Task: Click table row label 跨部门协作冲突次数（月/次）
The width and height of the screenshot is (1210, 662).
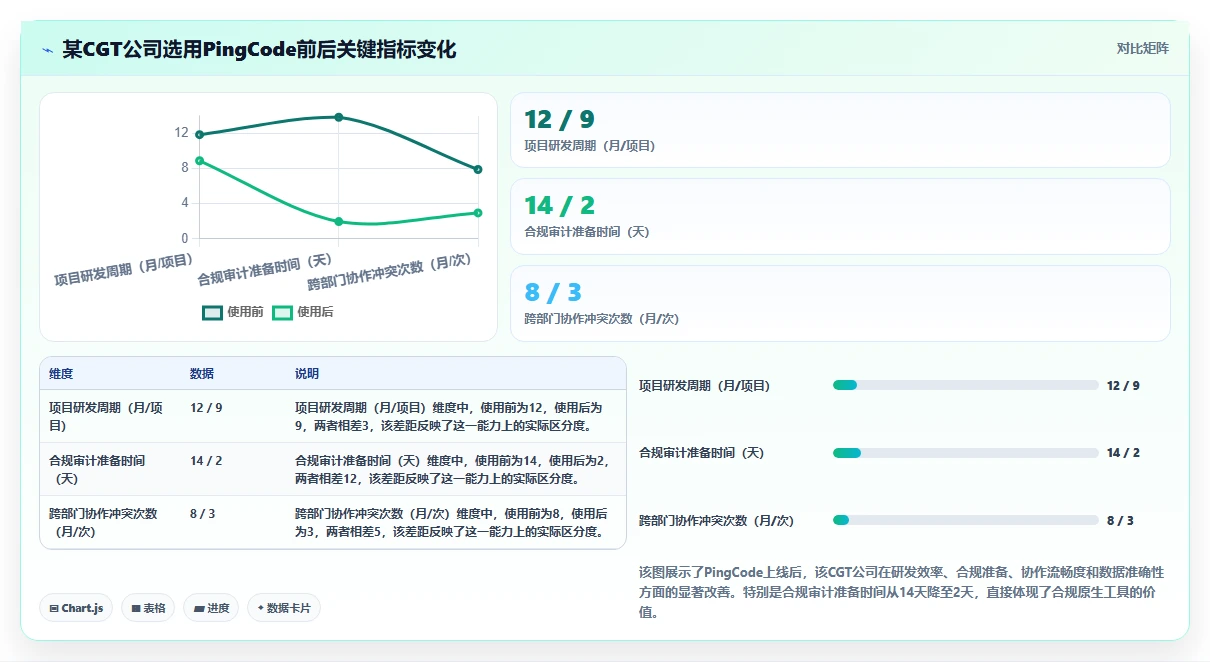Action: 104,523
